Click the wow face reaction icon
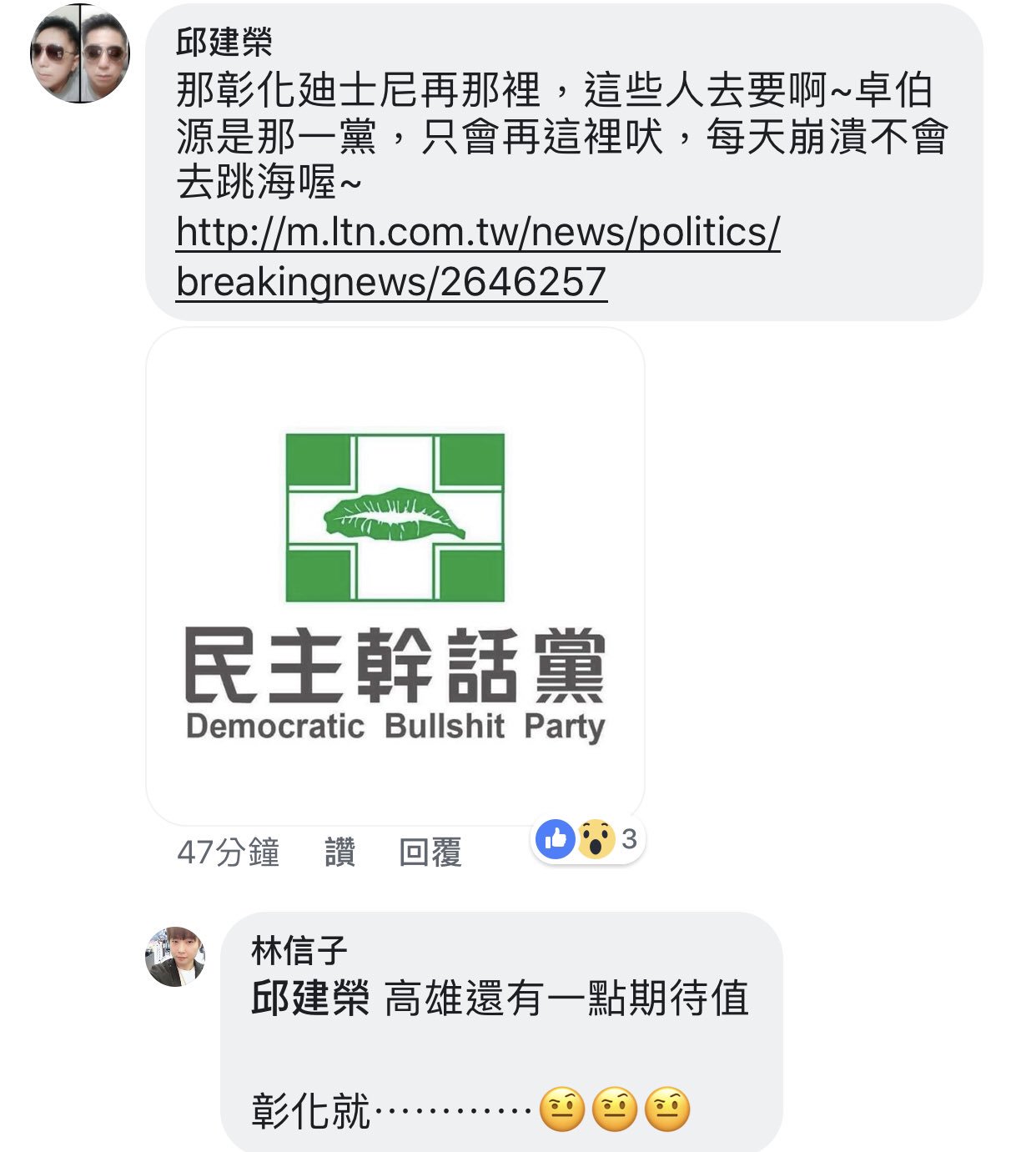The height and width of the screenshot is (1152, 1036). 596,839
